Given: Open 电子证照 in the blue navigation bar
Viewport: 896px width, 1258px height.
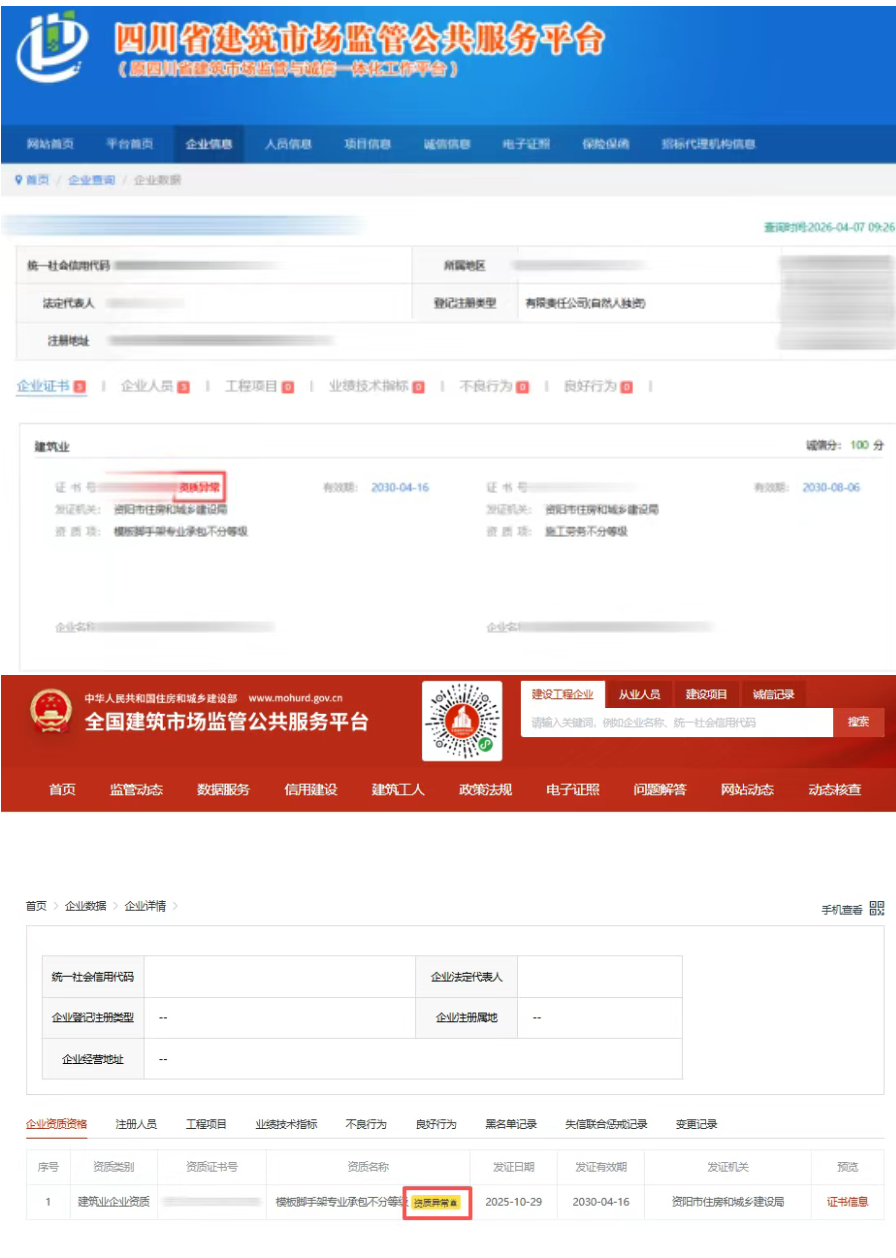Looking at the screenshot, I should point(526,144).
